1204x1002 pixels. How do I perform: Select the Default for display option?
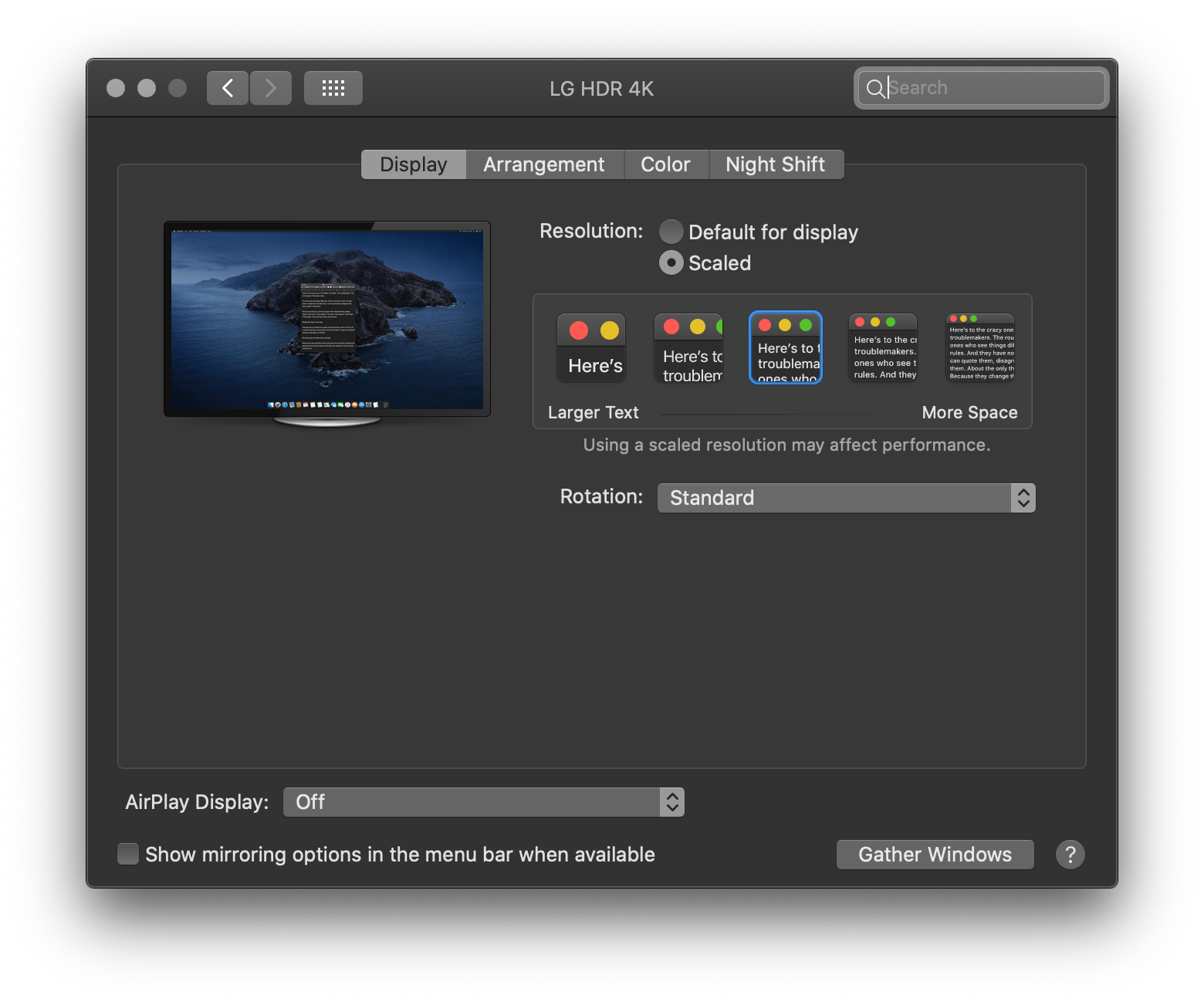[x=671, y=232]
